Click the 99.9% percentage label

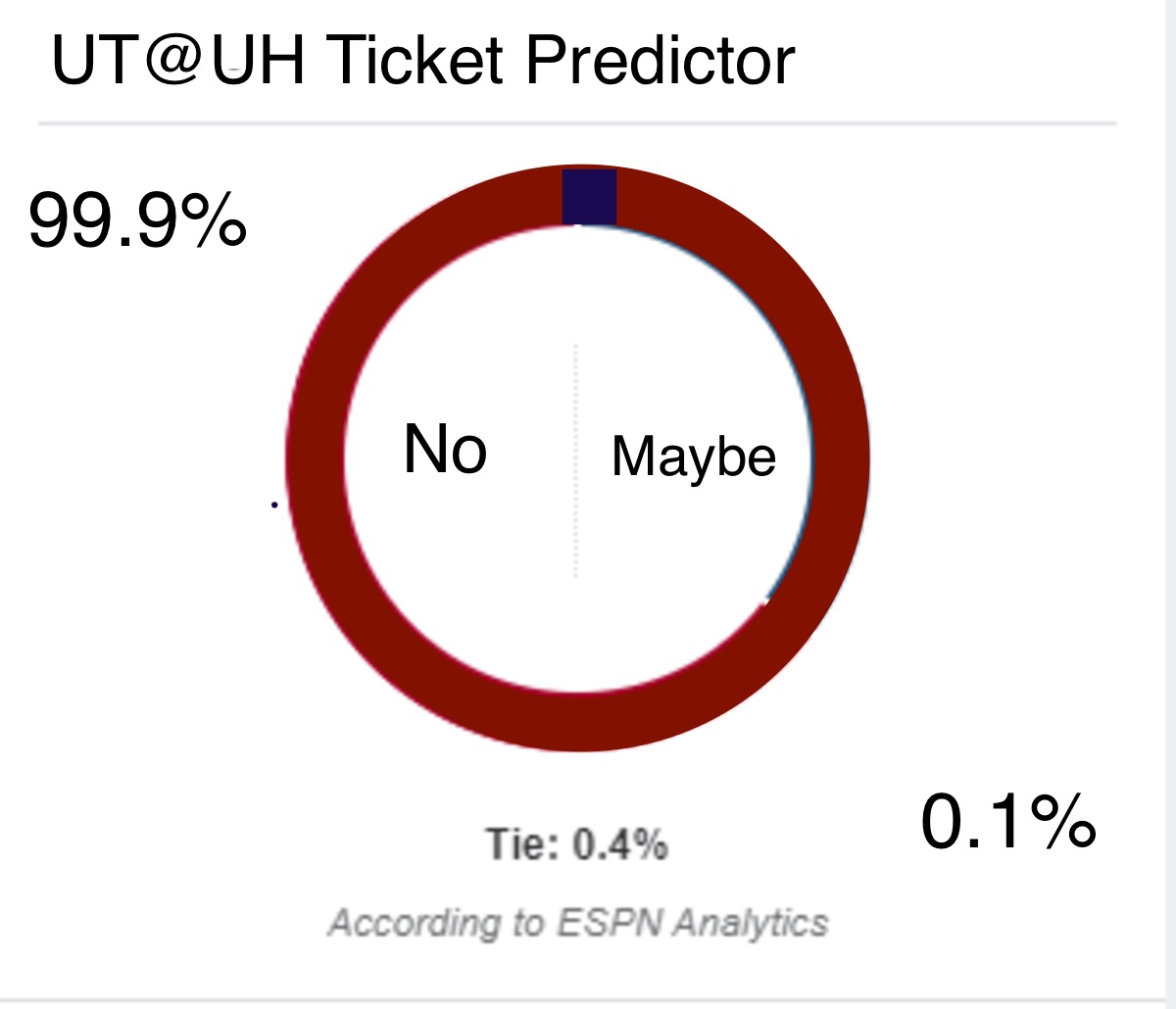[137, 219]
